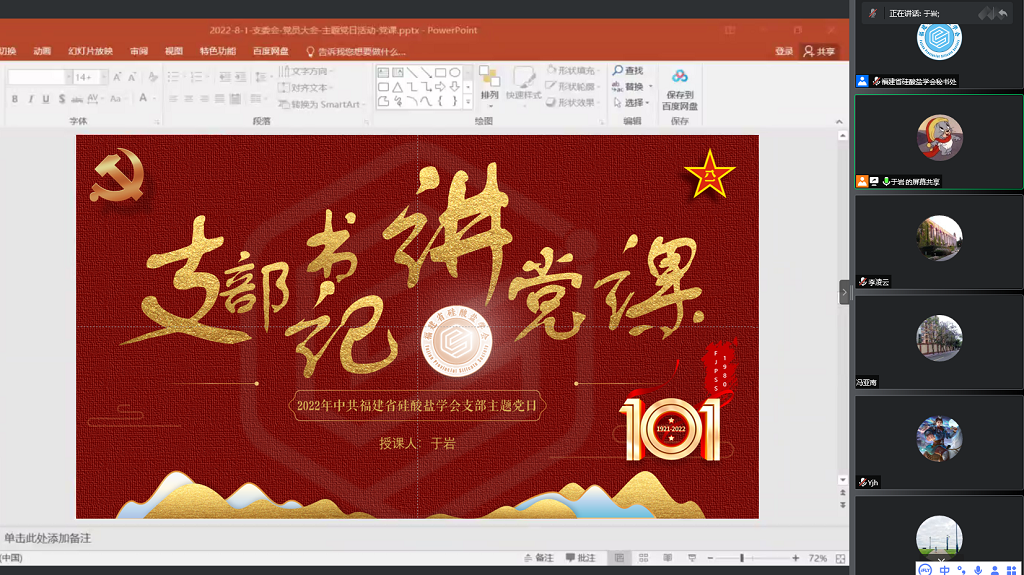Collapse the ribbon with chevron arrow
Screen dimensions: 1024x575
coord(839,122)
